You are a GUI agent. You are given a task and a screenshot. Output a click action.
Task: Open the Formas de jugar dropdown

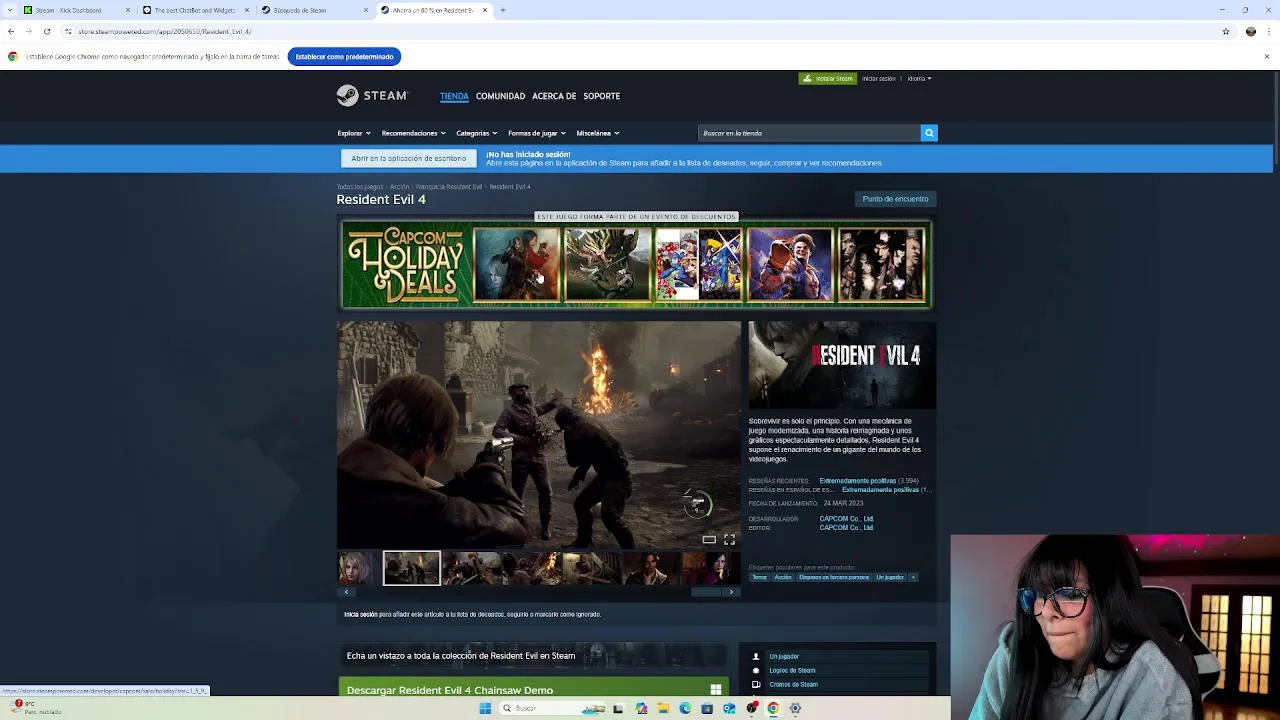(x=536, y=133)
